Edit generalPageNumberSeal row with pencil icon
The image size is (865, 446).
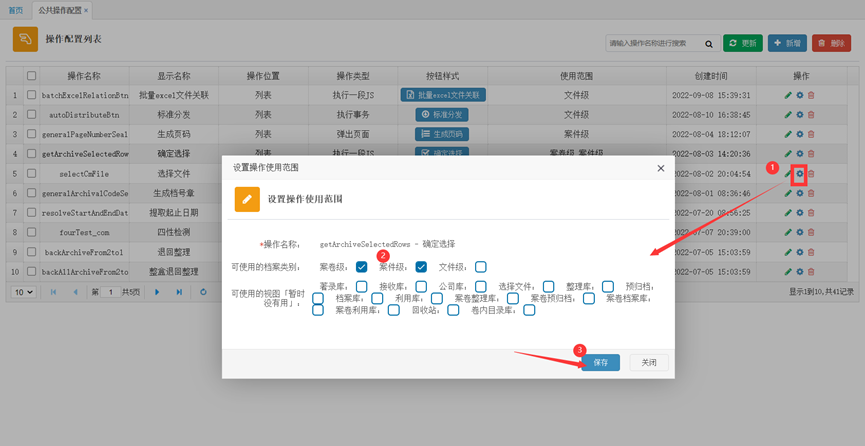(x=788, y=134)
